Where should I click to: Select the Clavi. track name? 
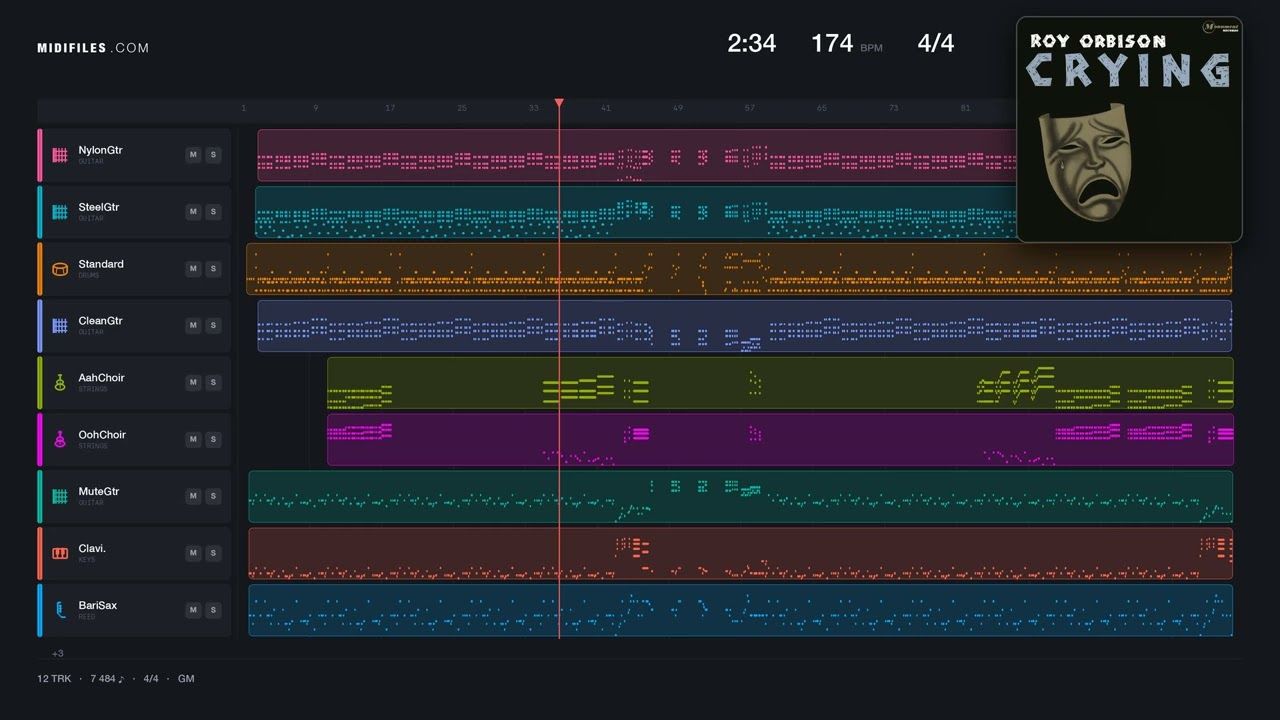pyautogui.click(x=92, y=549)
